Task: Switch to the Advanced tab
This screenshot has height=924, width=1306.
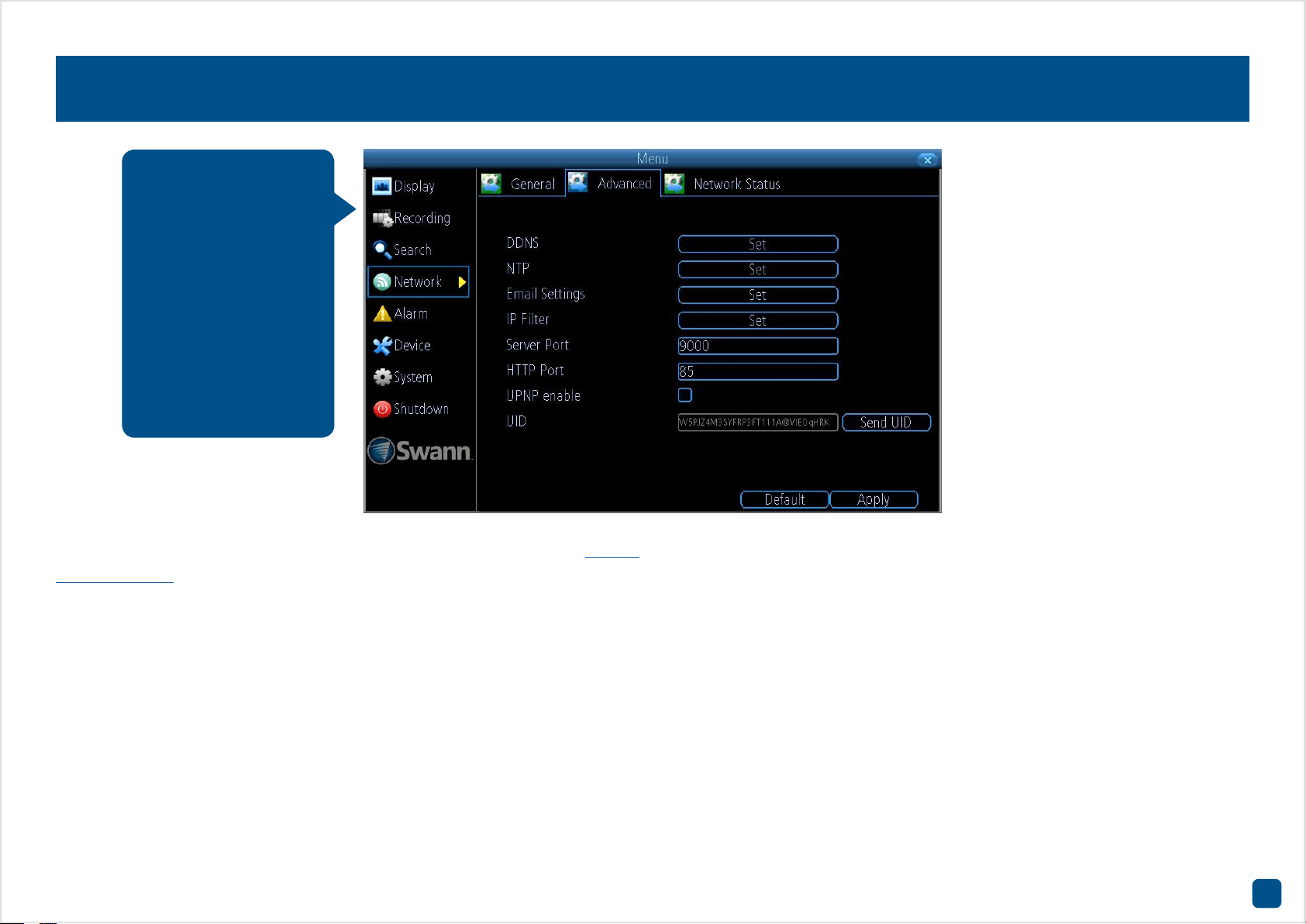Action: (x=613, y=183)
